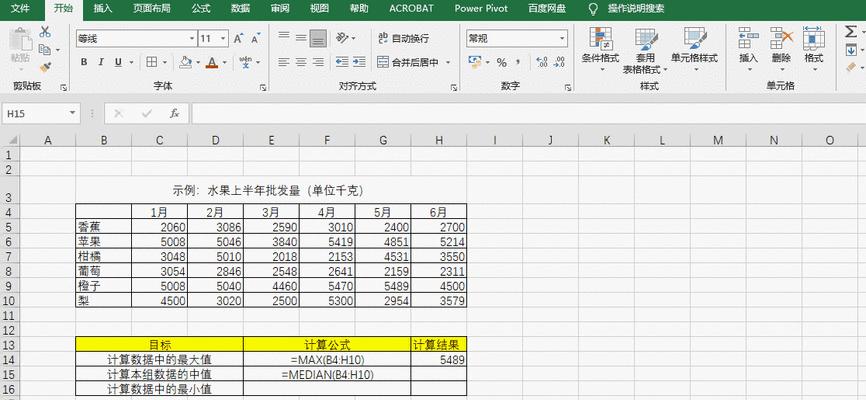Click the decrease decimal icon

(559, 62)
